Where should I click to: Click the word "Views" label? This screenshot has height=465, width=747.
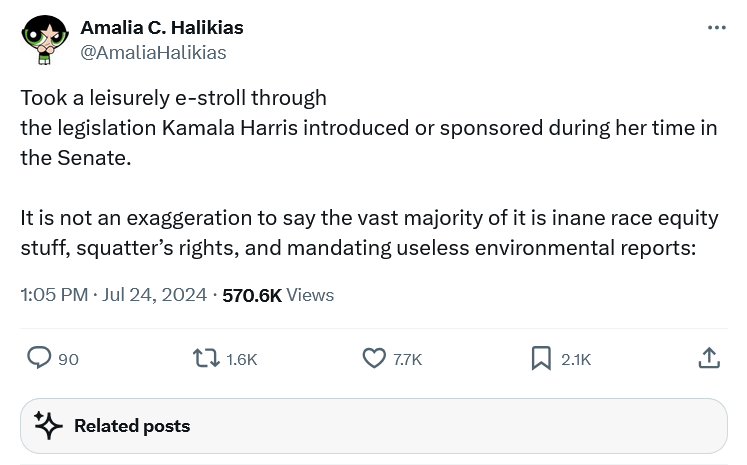(x=310, y=295)
